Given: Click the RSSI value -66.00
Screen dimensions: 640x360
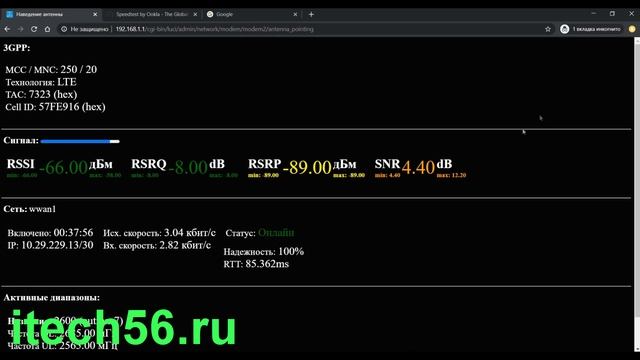Looking at the screenshot, I should (x=63, y=167).
